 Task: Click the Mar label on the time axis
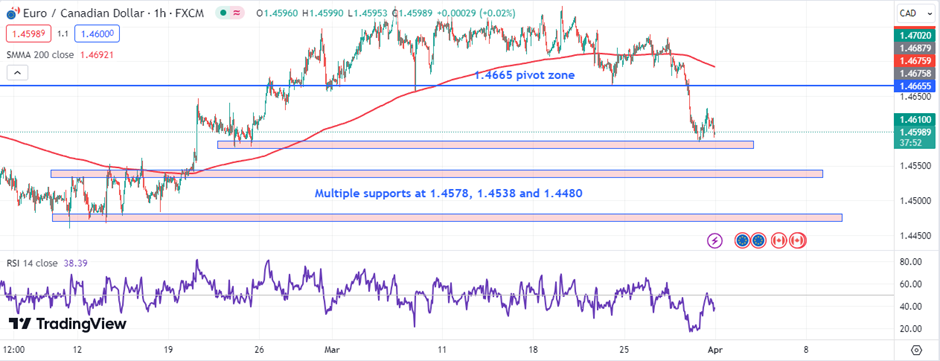(331, 349)
